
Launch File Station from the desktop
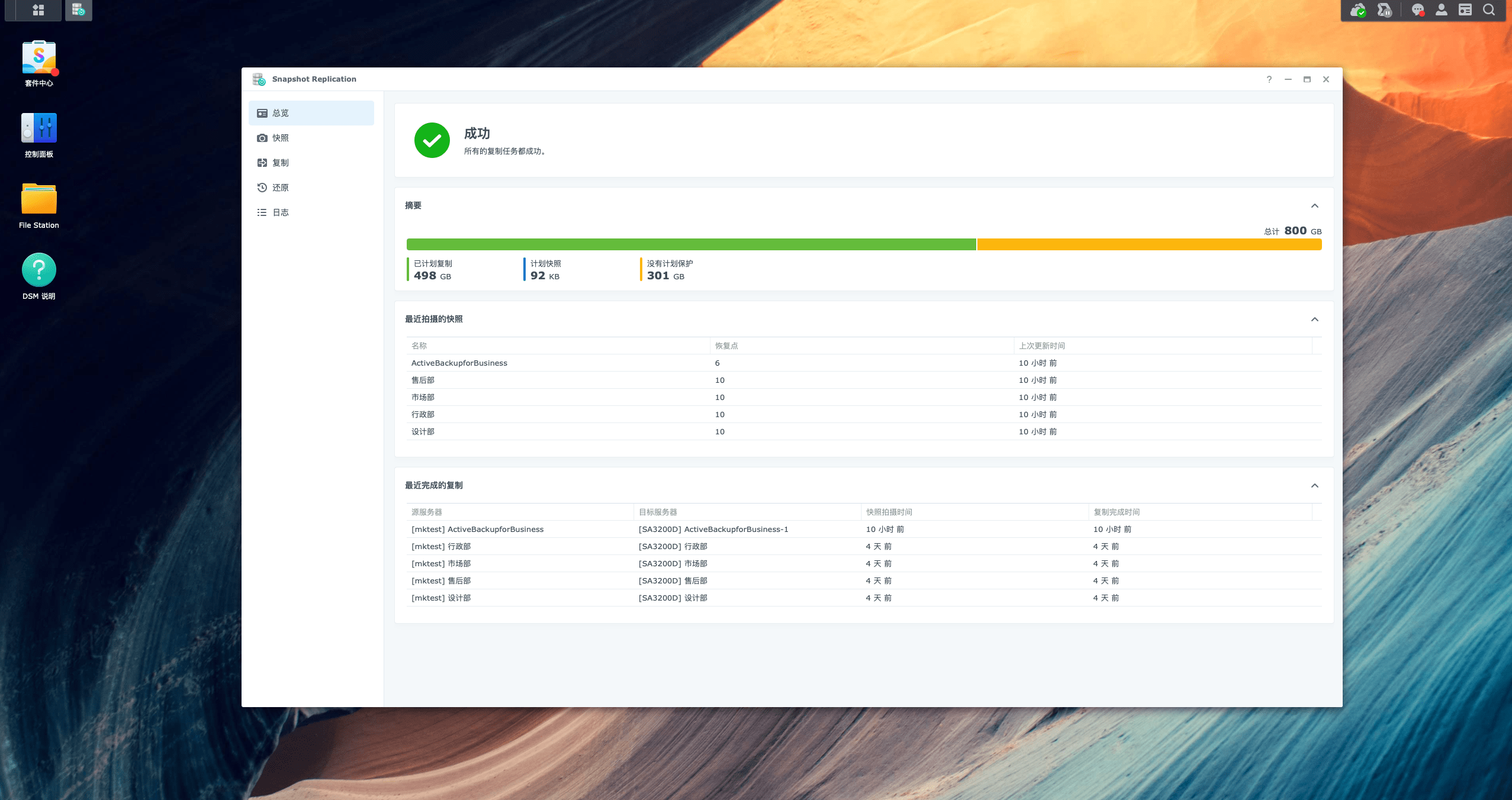[38, 199]
